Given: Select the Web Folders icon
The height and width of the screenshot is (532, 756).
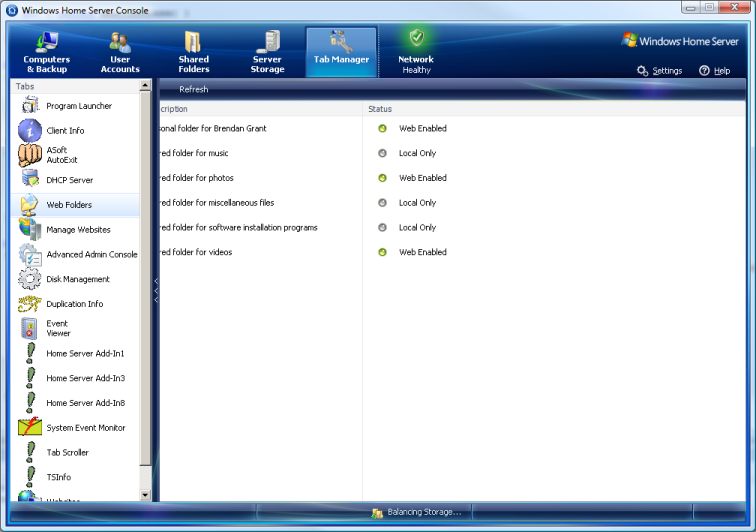Looking at the screenshot, I should coord(30,204).
